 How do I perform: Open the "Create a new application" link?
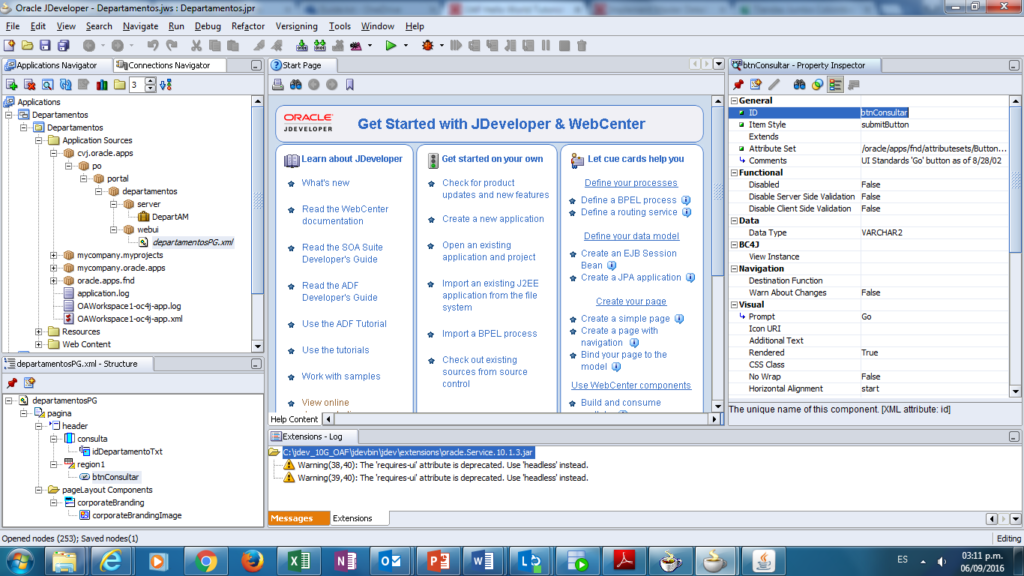(493, 219)
